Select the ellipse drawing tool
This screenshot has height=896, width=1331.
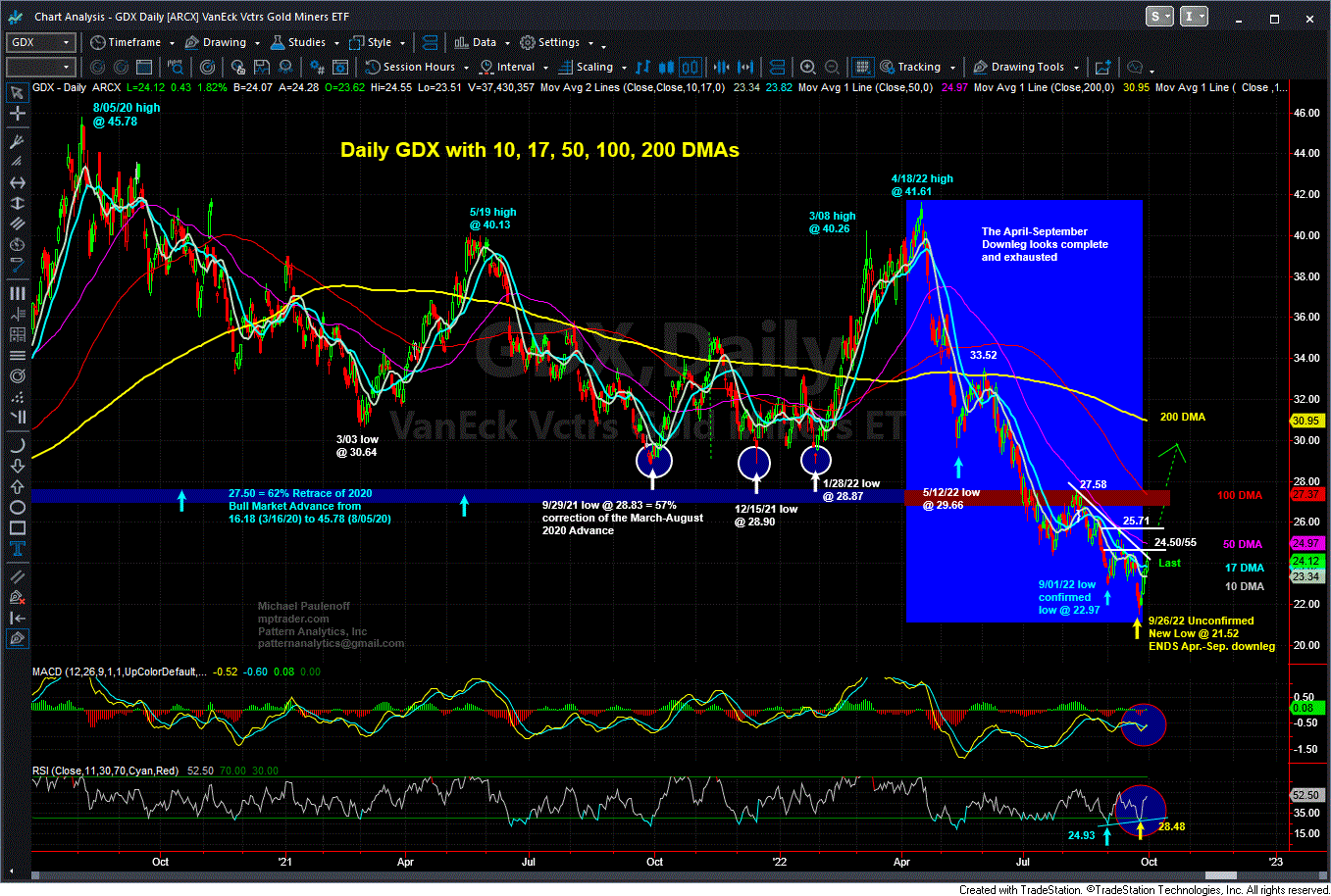[17, 507]
